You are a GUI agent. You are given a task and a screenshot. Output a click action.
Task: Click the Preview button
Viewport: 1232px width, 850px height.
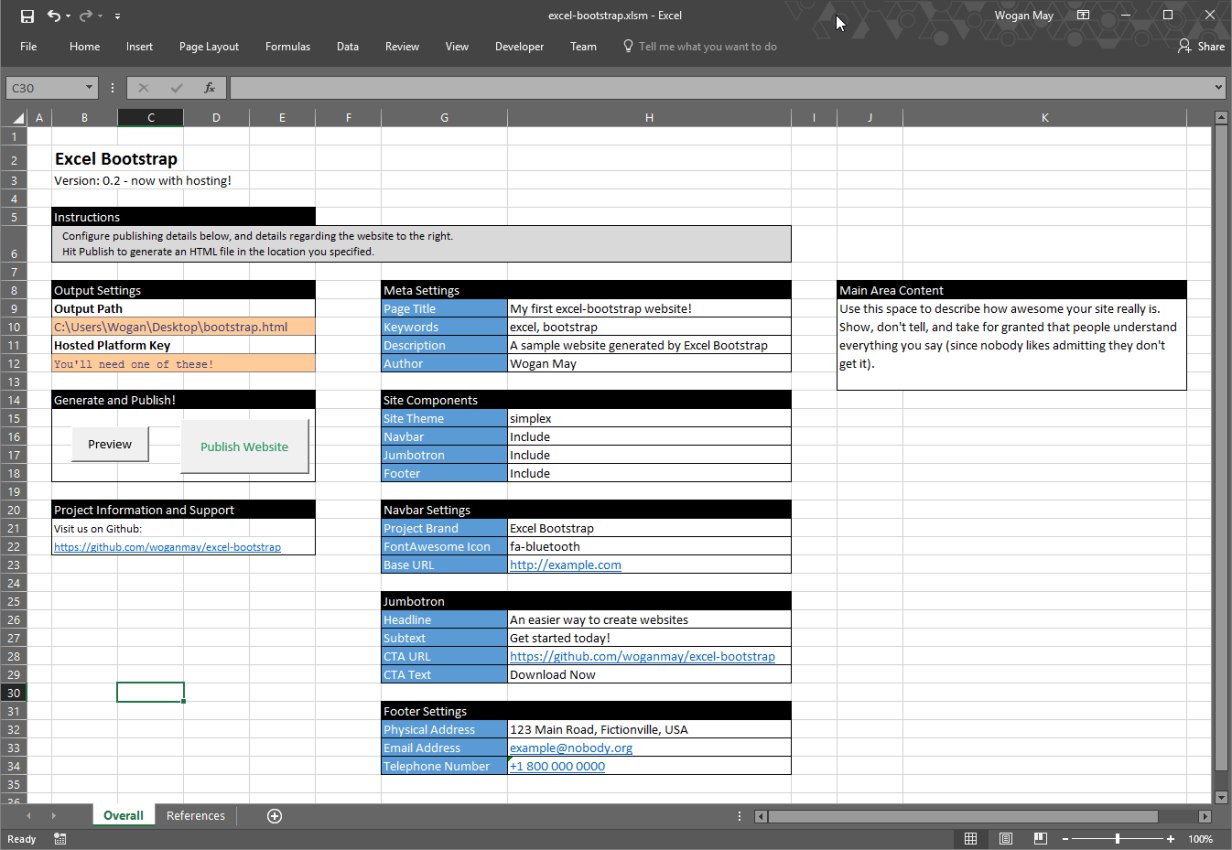click(x=110, y=444)
